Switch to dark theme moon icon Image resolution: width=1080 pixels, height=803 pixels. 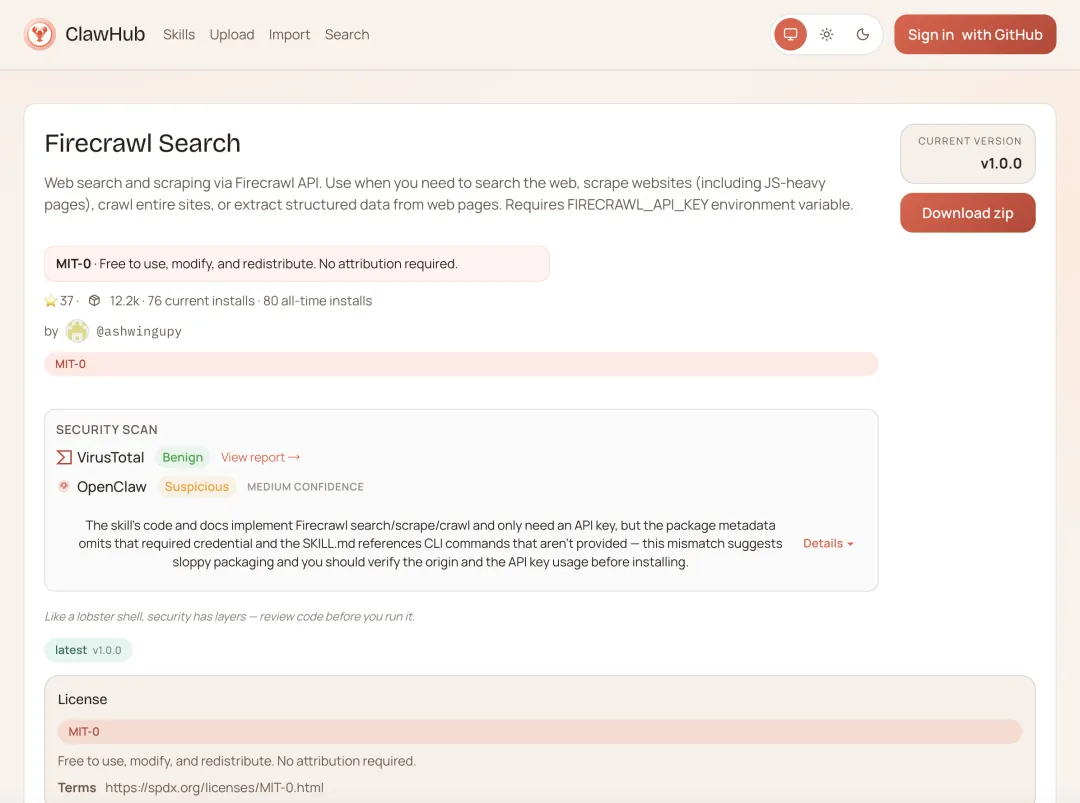[862, 34]
